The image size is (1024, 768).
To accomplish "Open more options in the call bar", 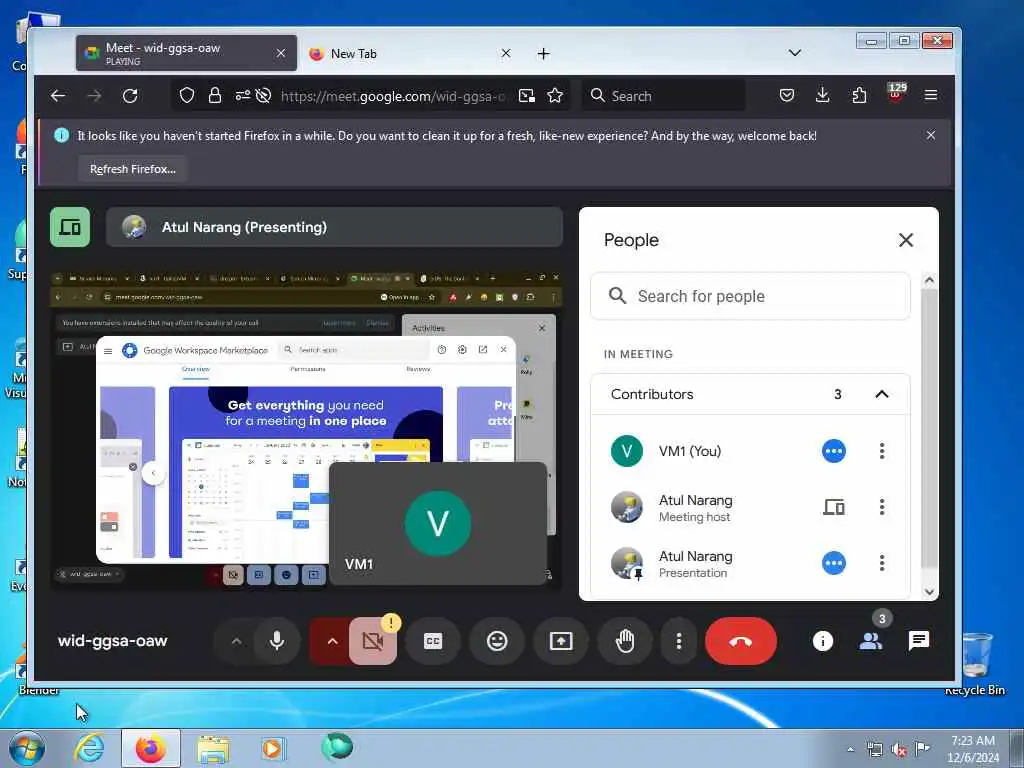I will (679, 641).
